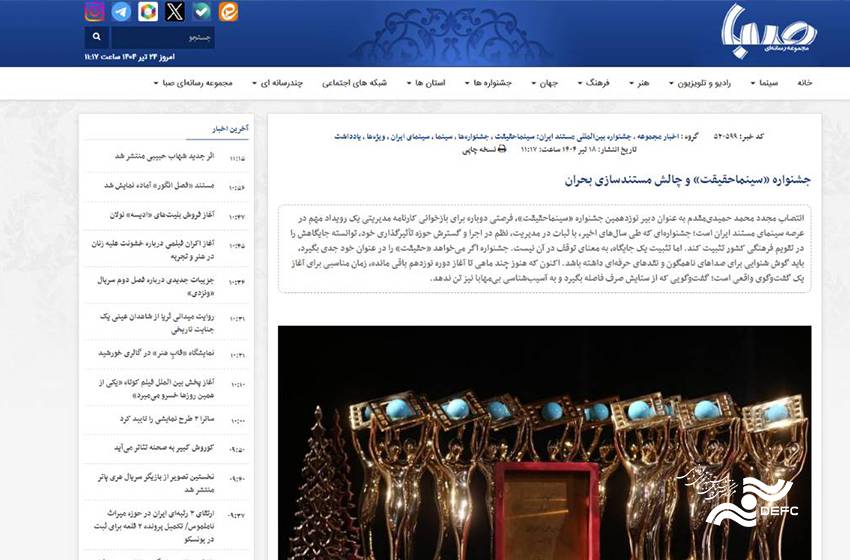Image resolution: width=850 pixels, height=560 pixels.
Task: Click the printer icon for print version
Action: click(x=502, y=149)
